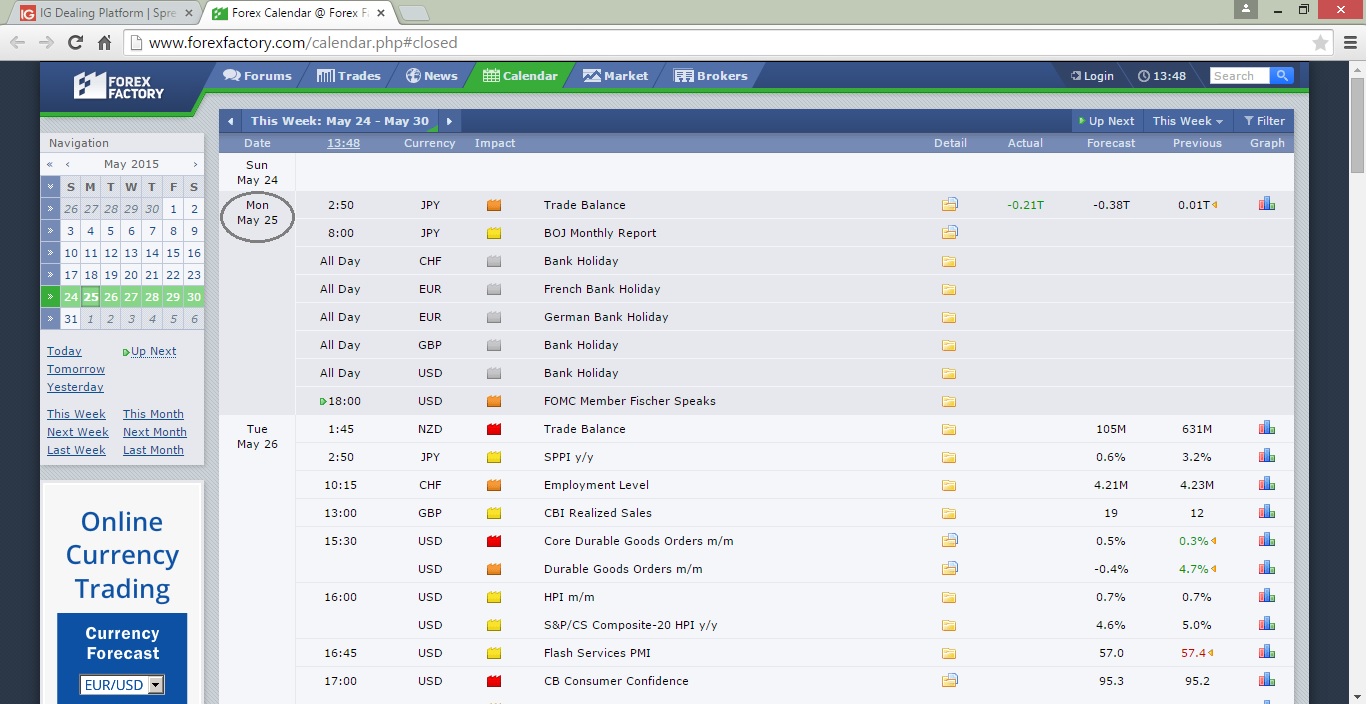The width and height of the screenshot is (1368, 704).
Task: Open the EUR/USD currency pair dropdown
Action: coord(122,685)
